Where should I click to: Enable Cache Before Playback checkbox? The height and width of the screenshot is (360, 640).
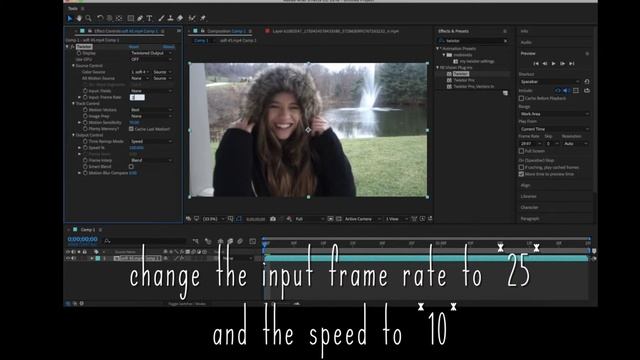pos(521,98)
